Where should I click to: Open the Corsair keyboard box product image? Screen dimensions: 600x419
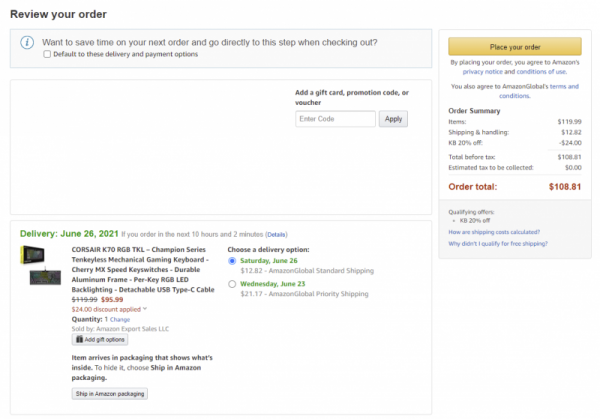click(x=32, y=255)
